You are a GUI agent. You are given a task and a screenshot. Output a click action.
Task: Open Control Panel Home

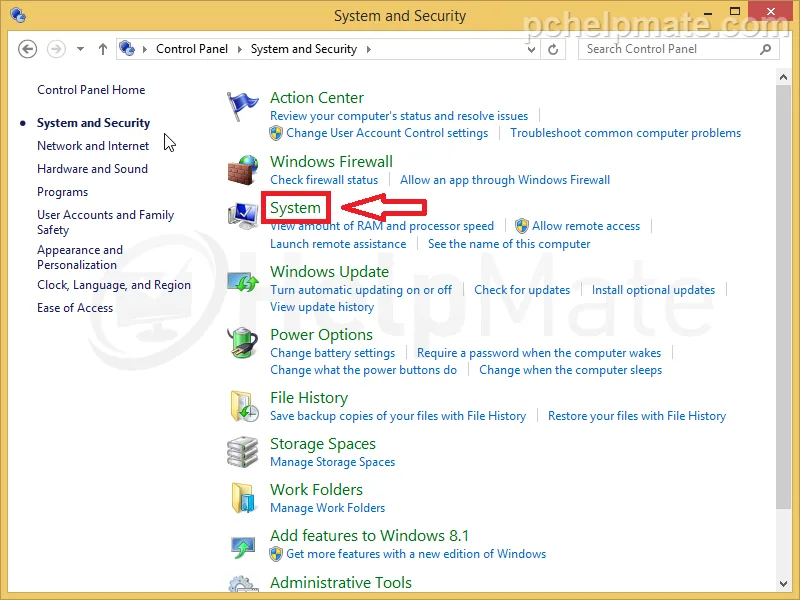click(91, 90)
